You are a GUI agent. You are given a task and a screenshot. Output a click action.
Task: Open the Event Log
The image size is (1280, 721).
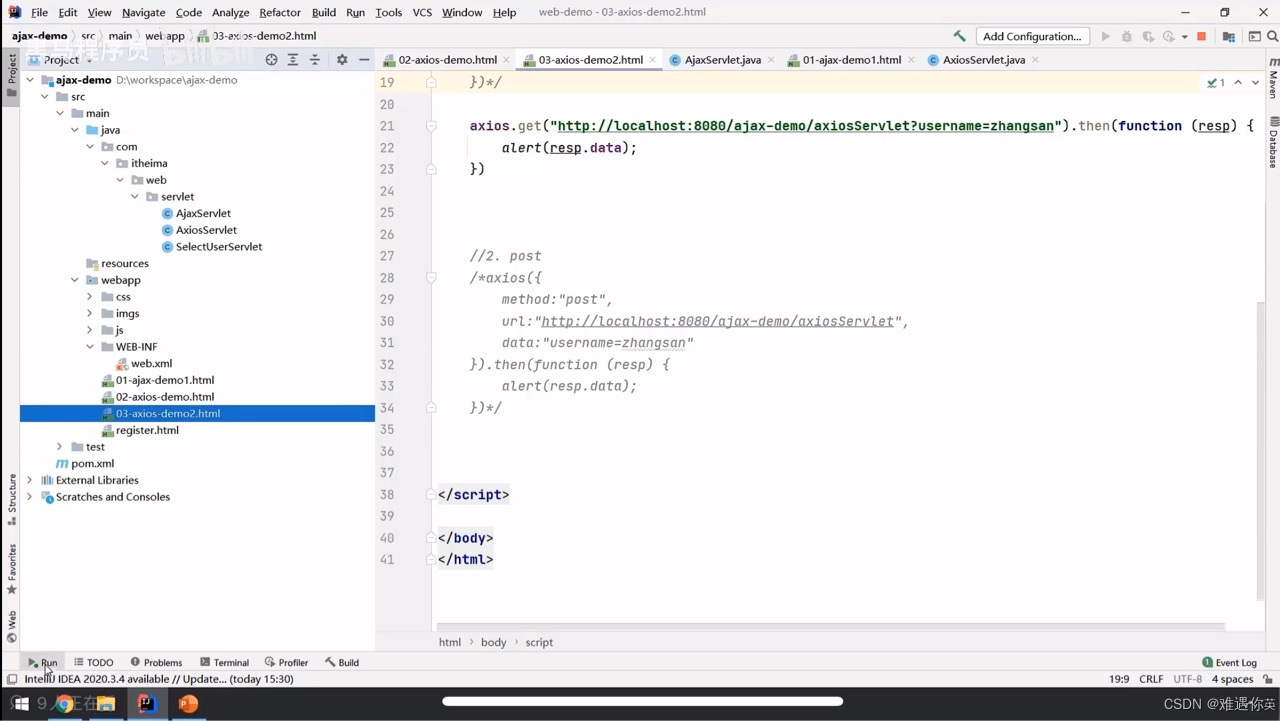tap(1229, 662)
